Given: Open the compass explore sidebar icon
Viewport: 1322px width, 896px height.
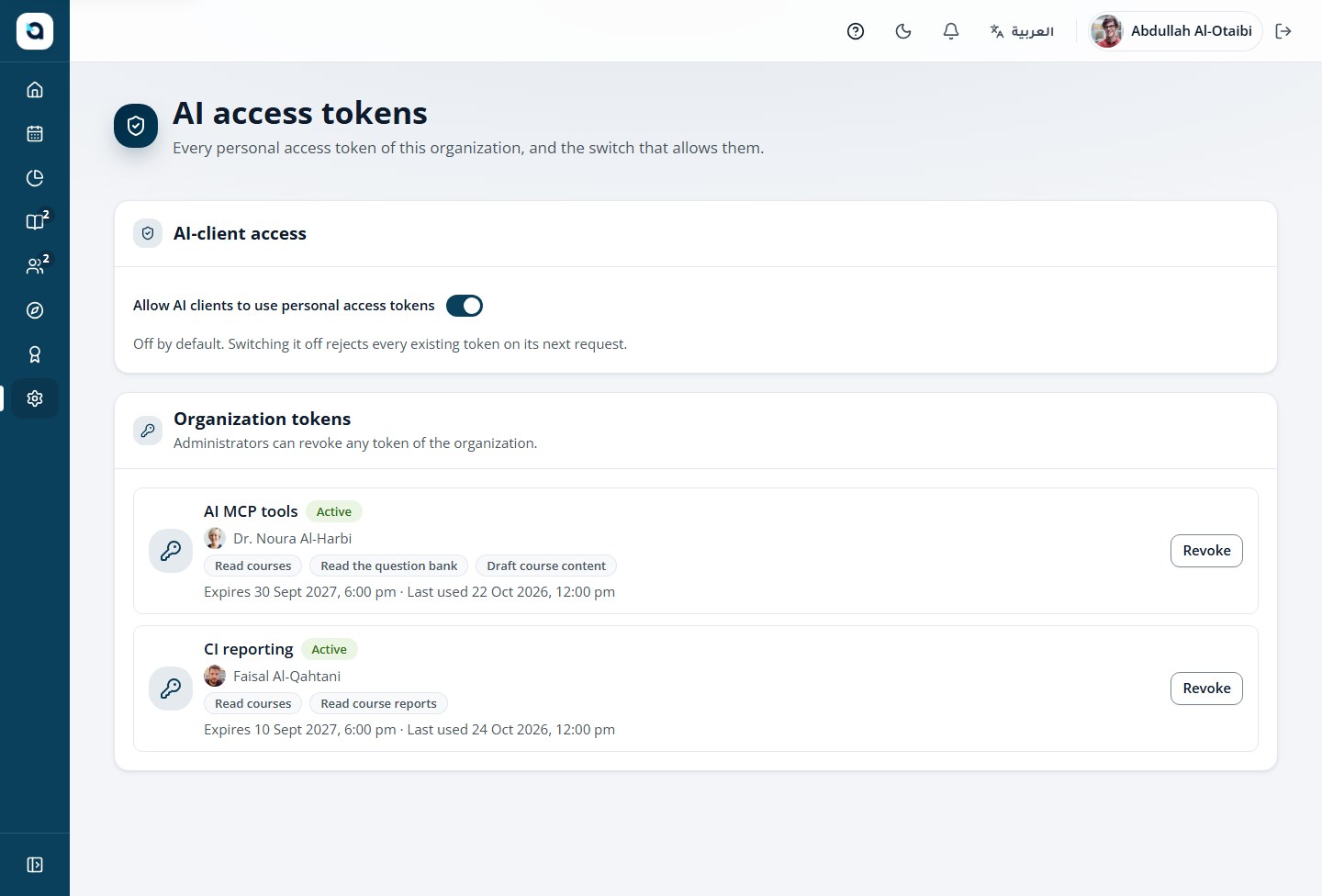Looking at the screenshot, I should 35,310.
